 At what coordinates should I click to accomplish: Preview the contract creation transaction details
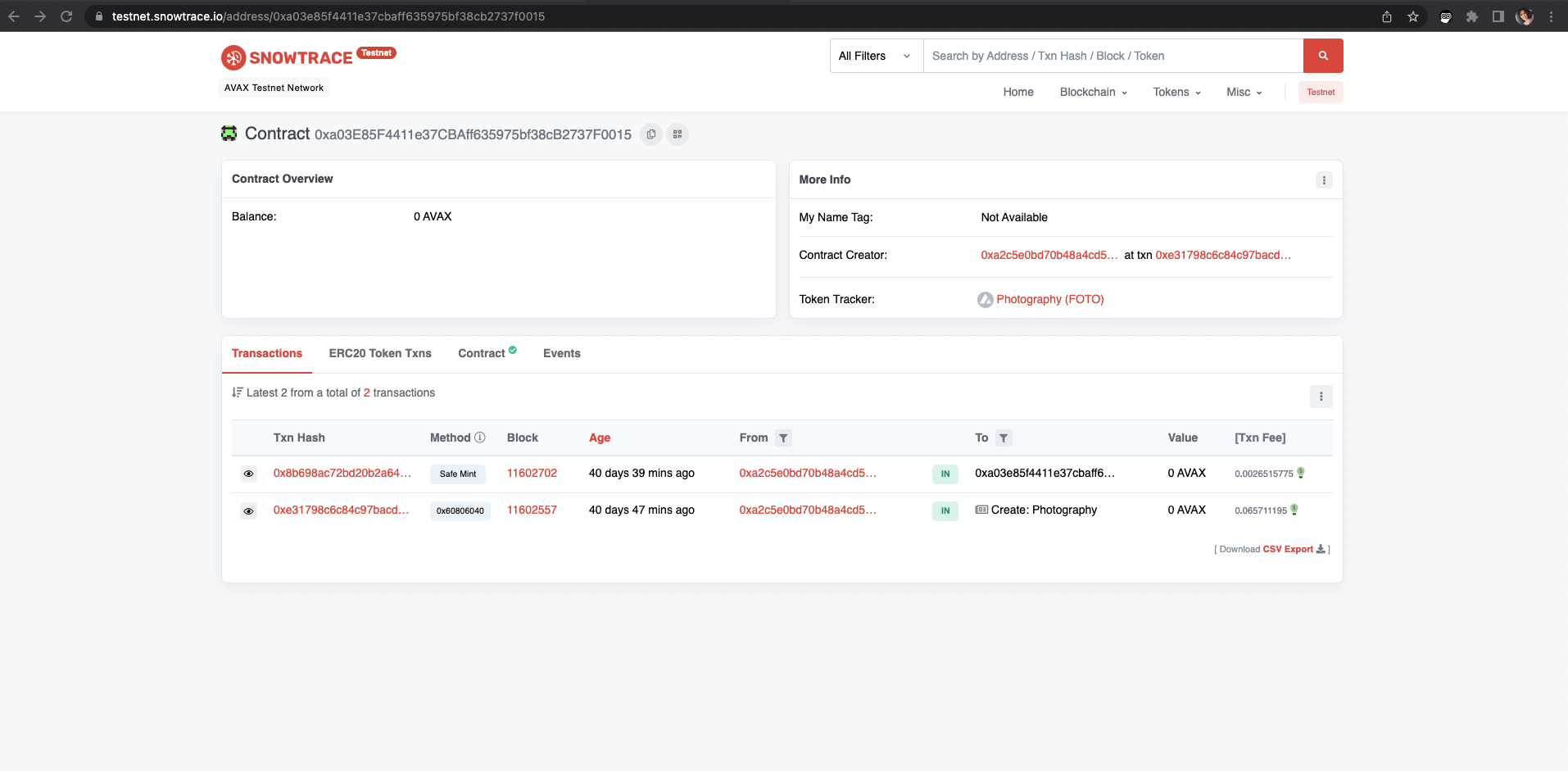click(x=248, y=511)
